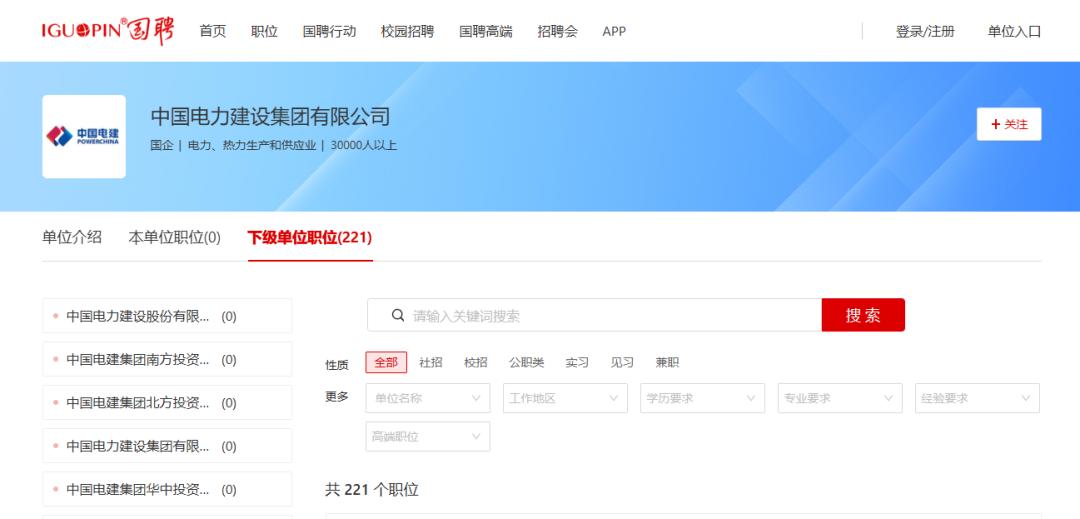Switch to 本单位职位(0) tab
Viewport: 1080px width, 519px height.
click(x=174, y=237)
